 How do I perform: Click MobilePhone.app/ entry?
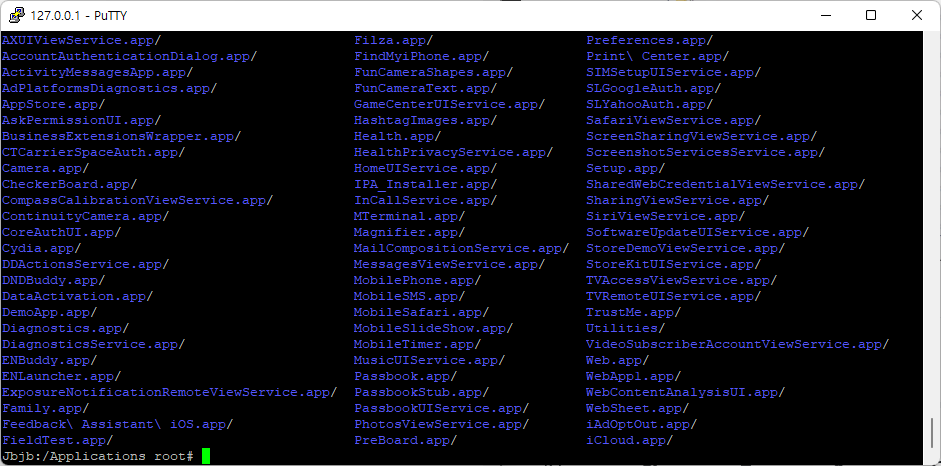[418, 281]
